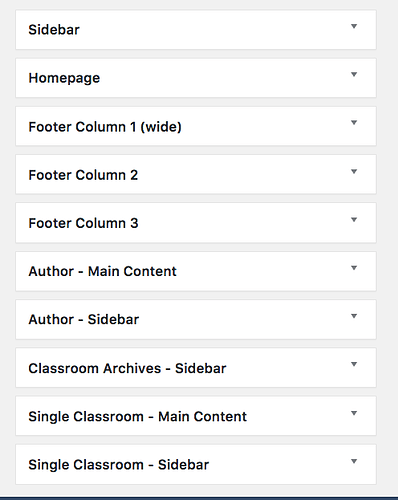Open the Classroom Archives - Sidebar arrow

354,364
